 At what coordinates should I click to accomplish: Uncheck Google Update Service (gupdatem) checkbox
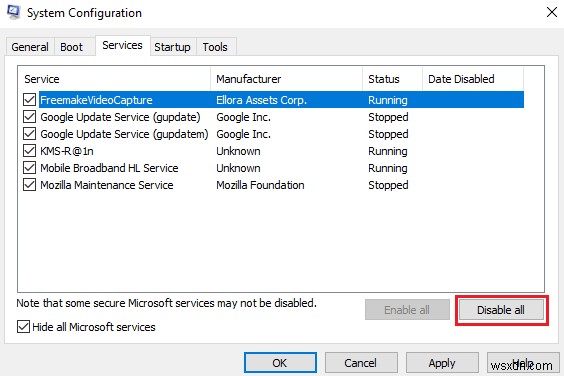[29, 134]
